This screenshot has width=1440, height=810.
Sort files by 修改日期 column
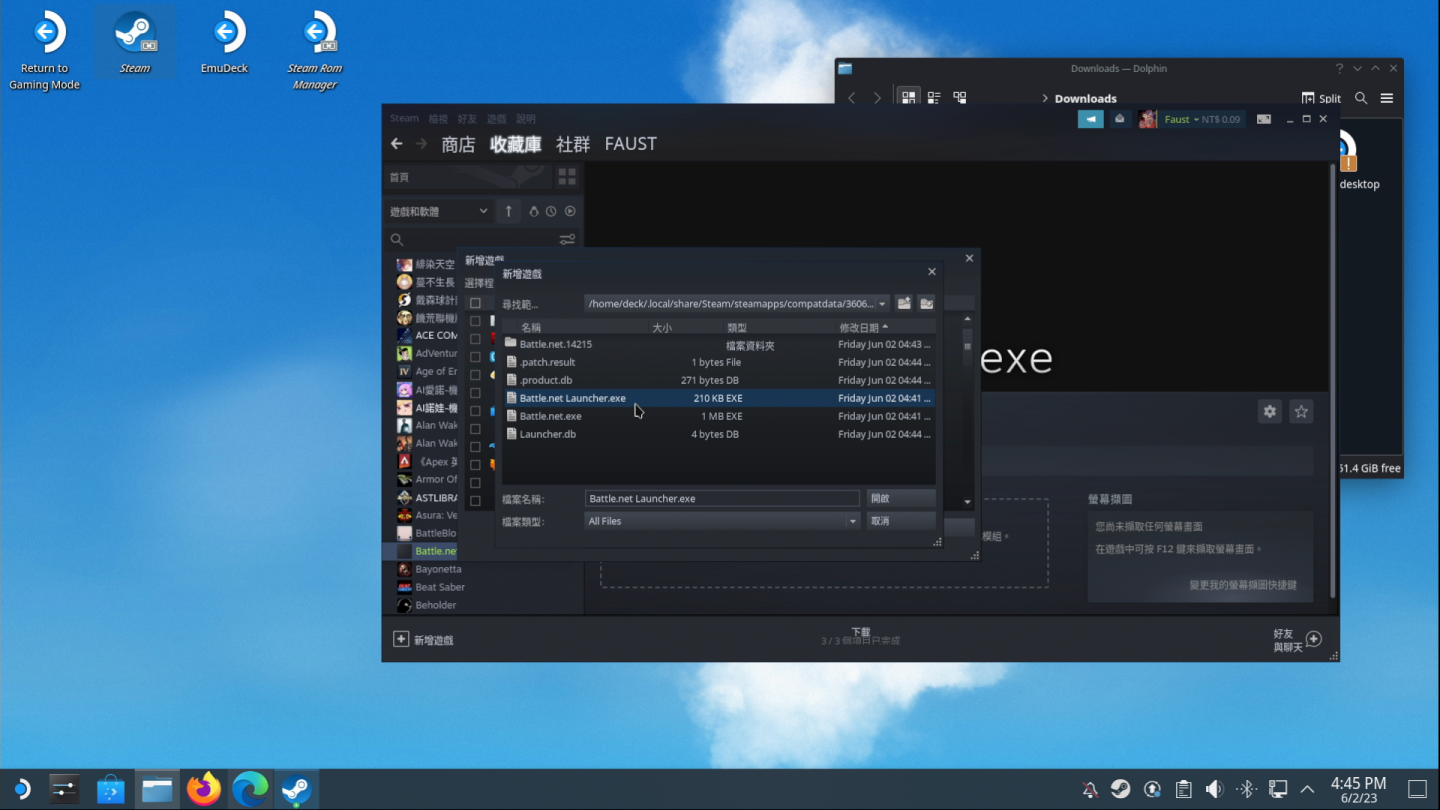point(864,327)
